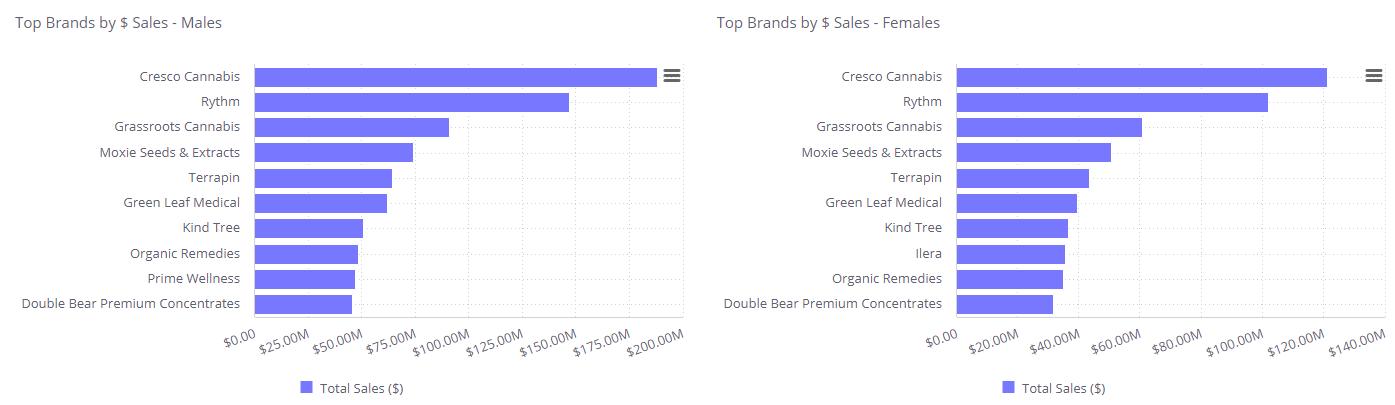Image resolution: width=1395 pixels, height=405 pixels.
Task: Select the Rythm bar in Females chart
Action: [x=1112, y=102]
